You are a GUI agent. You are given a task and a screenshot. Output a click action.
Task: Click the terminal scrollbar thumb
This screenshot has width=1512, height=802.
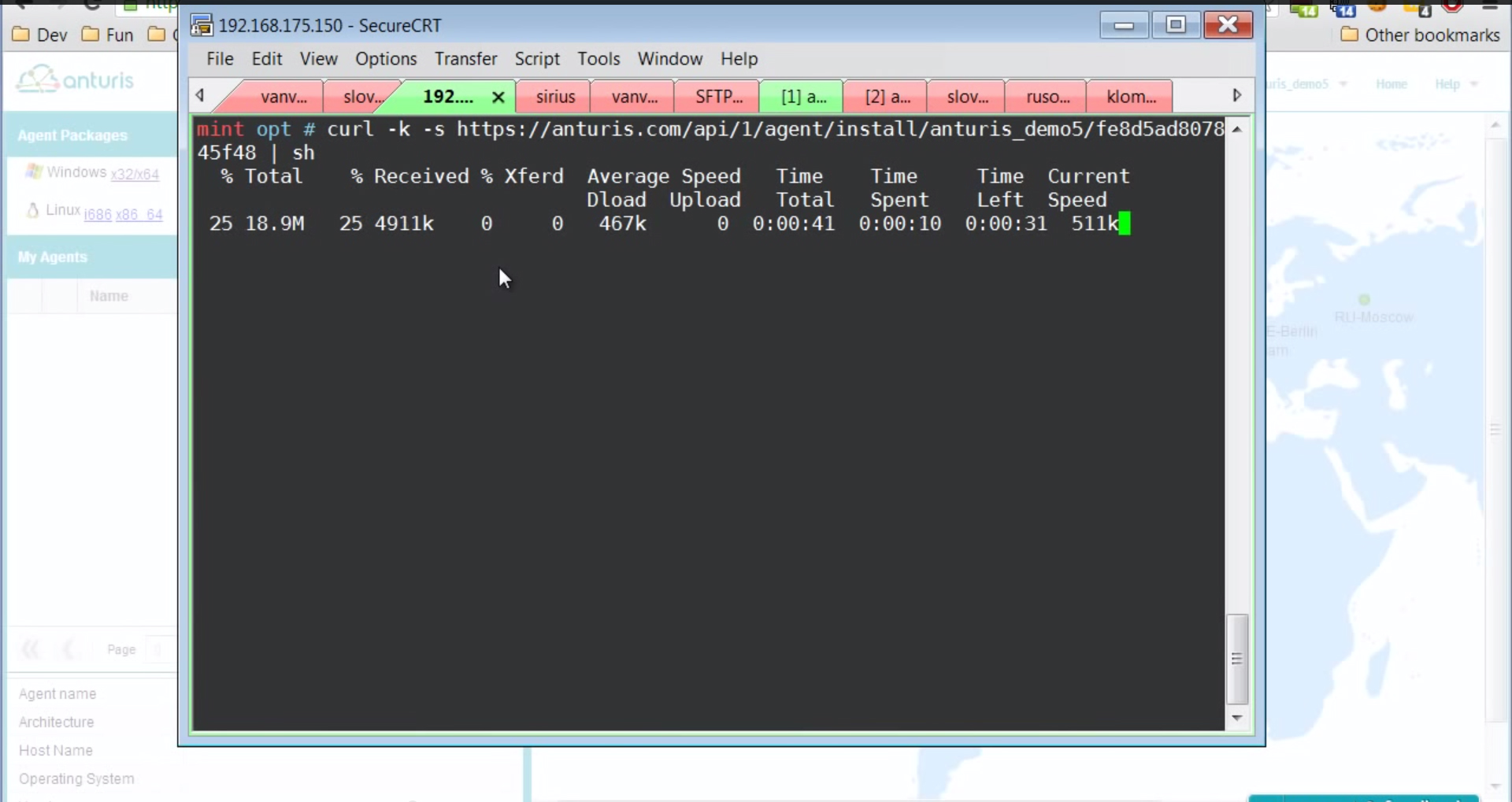point(1237,659)
